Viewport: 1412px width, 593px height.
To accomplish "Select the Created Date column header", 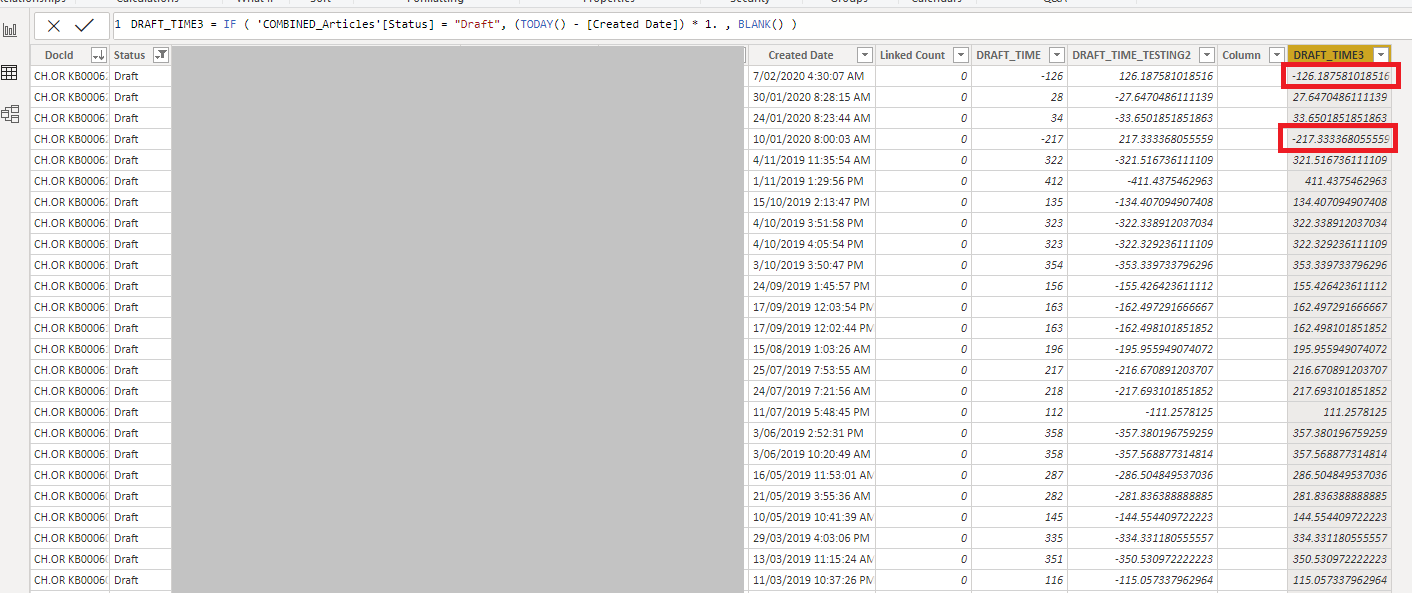I will point(800,55).
